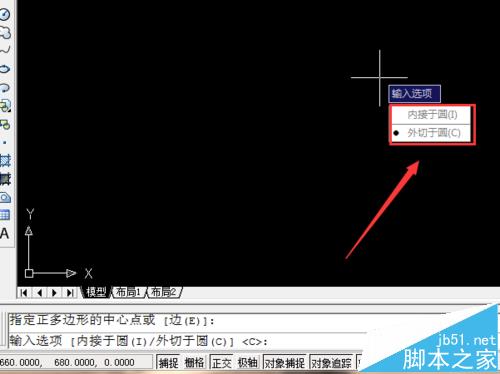Toggle 捕捉 snap mode

pos(169,362)
